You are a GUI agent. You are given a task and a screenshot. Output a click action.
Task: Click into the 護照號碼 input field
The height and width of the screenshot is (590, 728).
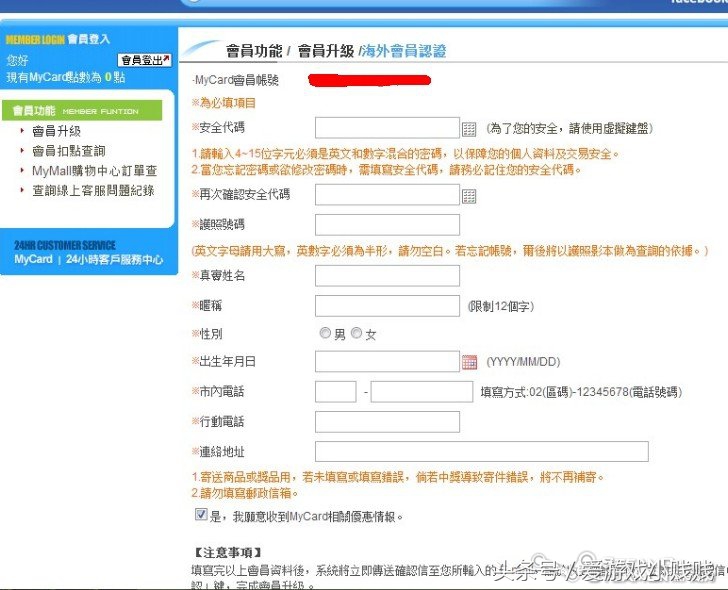[x=387, y=225]
